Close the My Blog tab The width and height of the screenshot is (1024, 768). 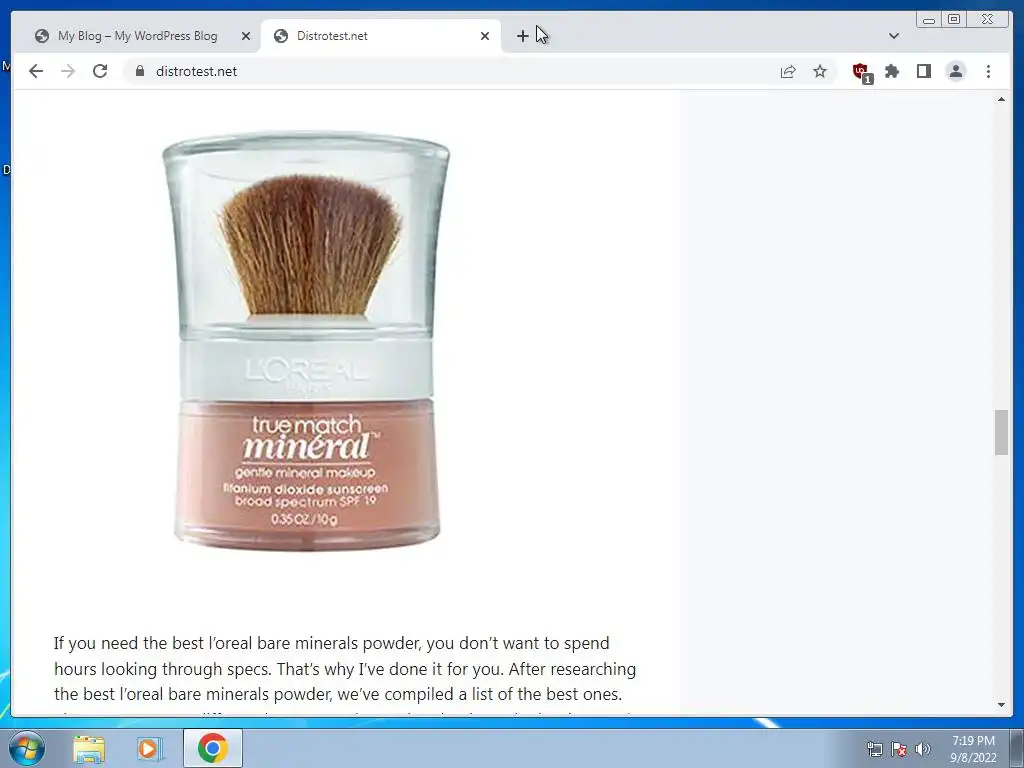246,36
